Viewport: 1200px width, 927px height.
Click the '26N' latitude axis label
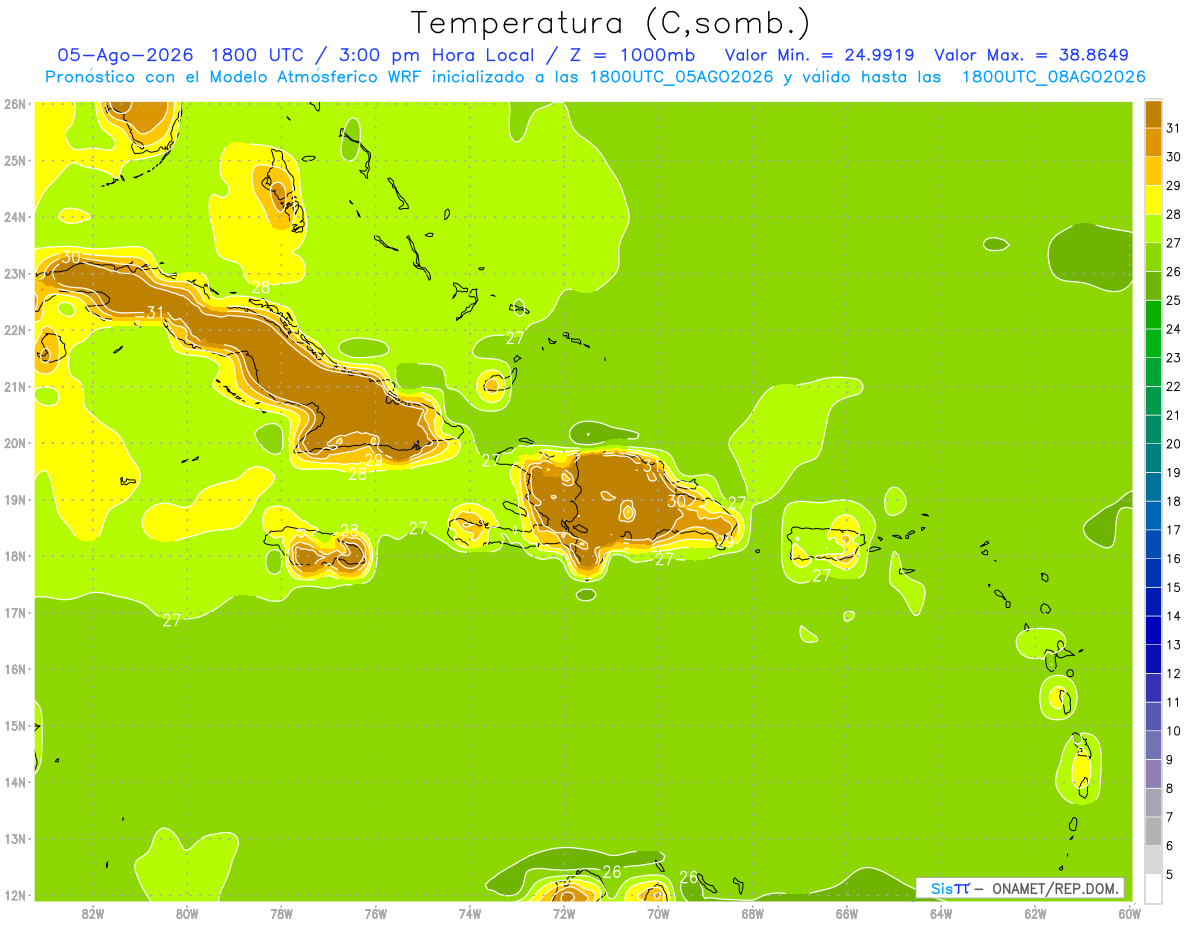(15, 104)
